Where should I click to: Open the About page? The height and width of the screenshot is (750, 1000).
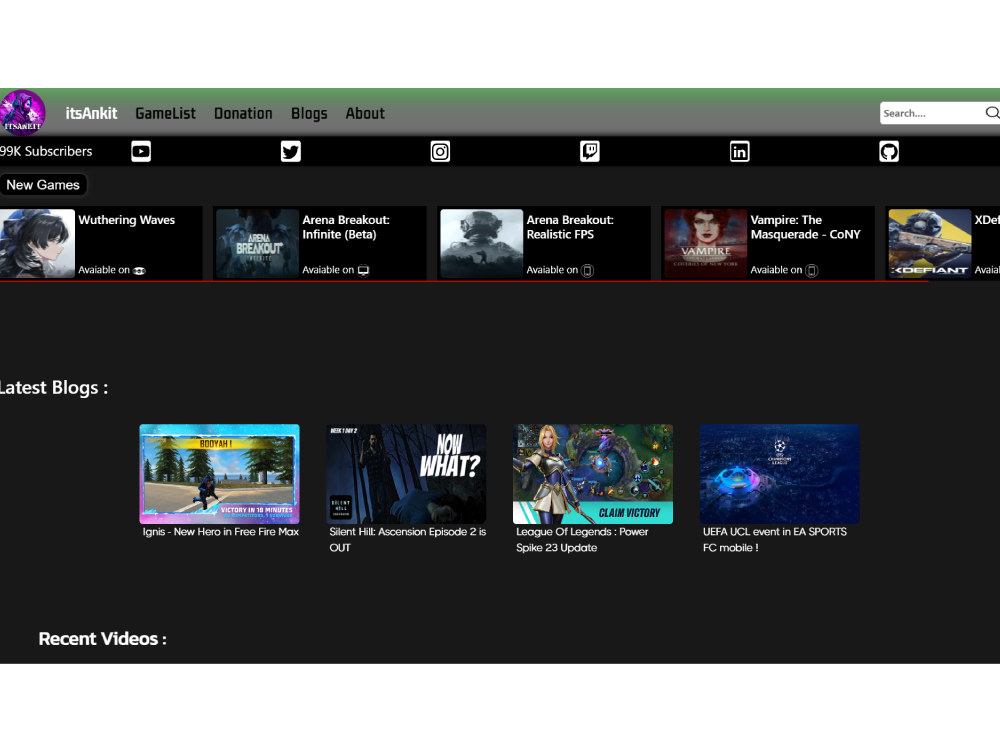[365, 114]
